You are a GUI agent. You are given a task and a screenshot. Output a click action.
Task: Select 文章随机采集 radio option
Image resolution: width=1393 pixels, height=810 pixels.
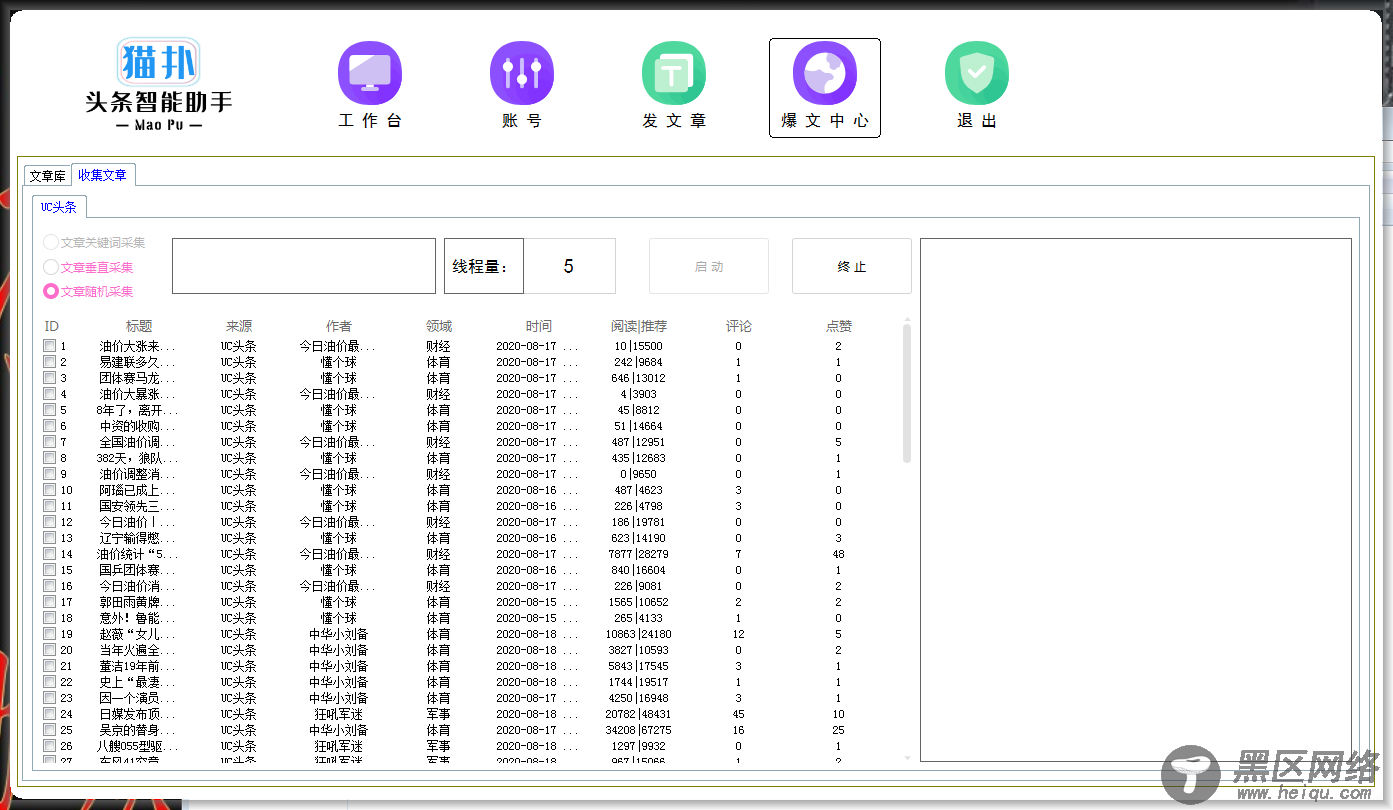pyautogui.click(x=89, y=291)
